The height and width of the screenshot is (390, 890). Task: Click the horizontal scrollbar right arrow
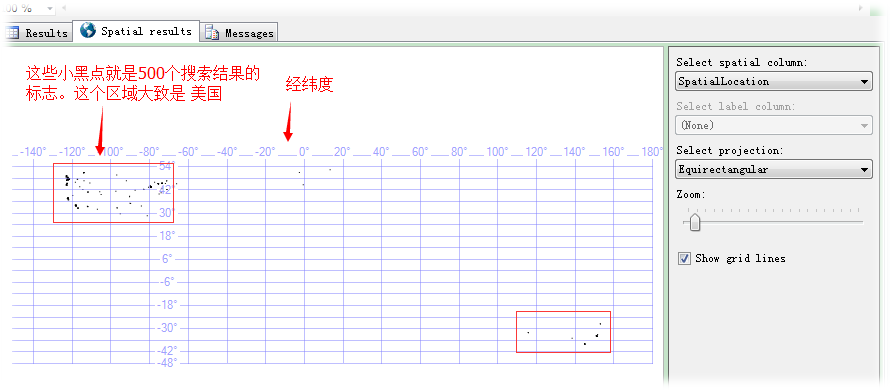pyautogui.click(x=860, y=8)
